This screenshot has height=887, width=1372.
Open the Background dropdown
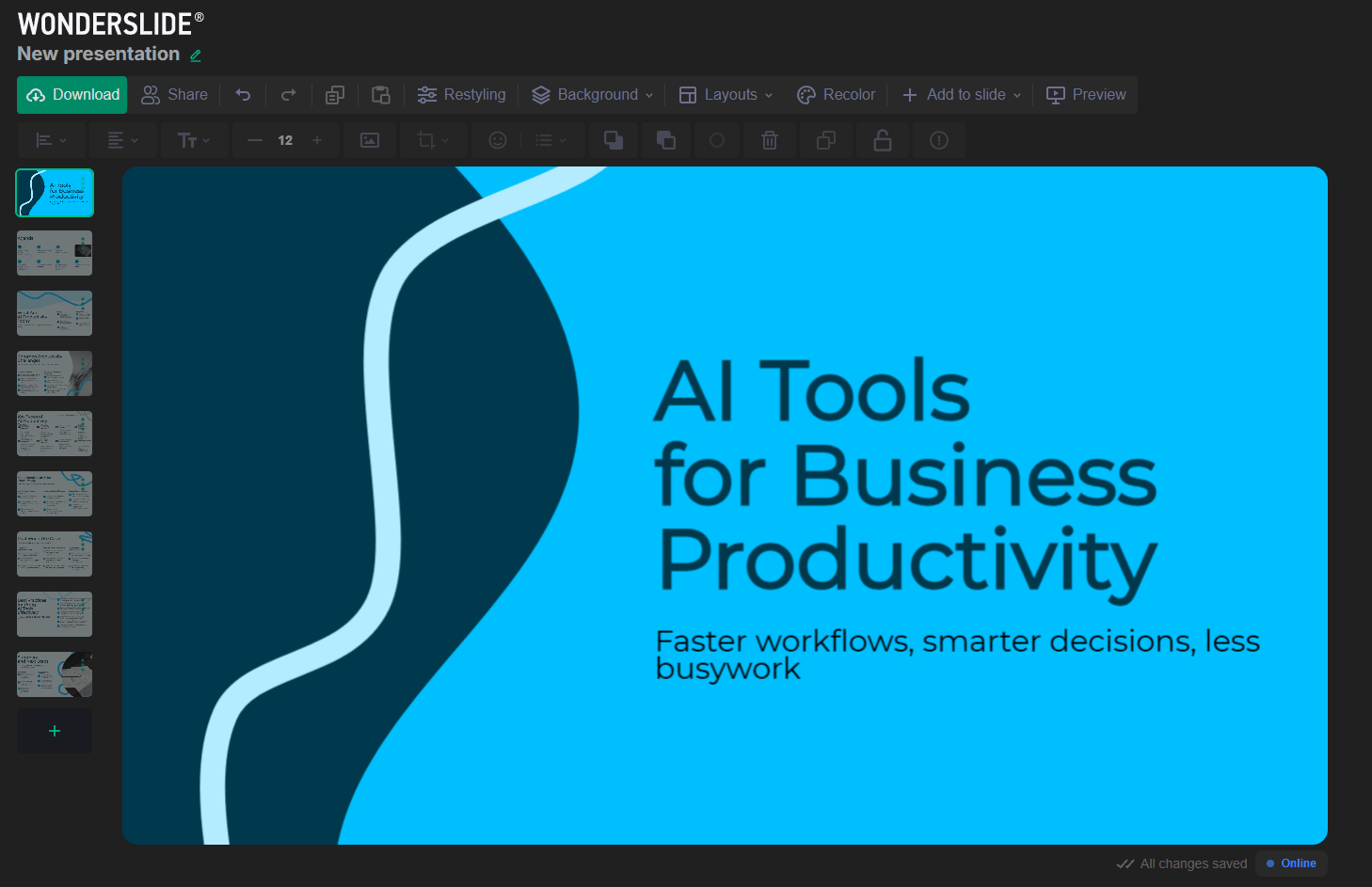593,95
